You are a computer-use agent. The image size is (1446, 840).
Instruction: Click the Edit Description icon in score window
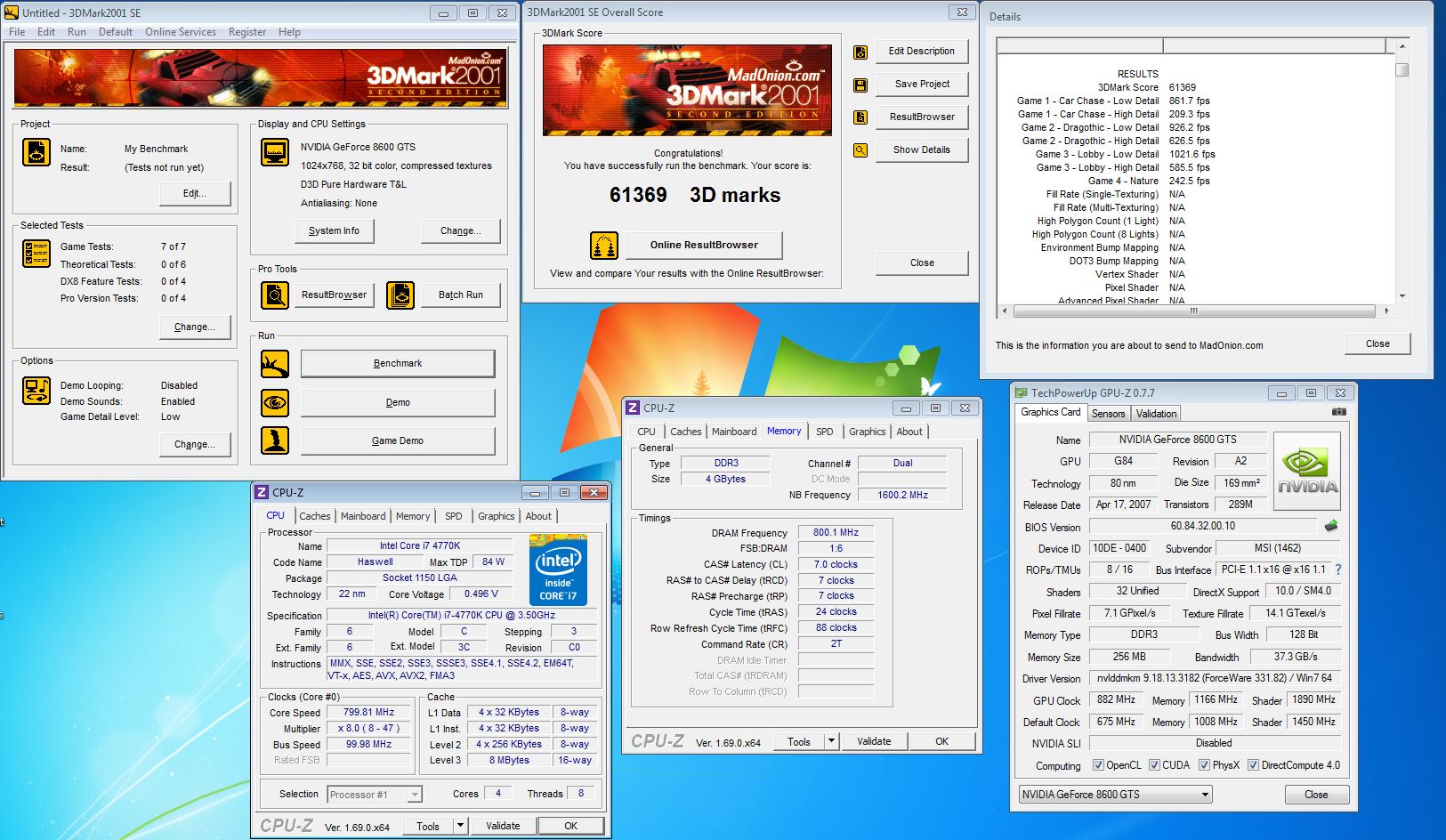click(860, 52)
